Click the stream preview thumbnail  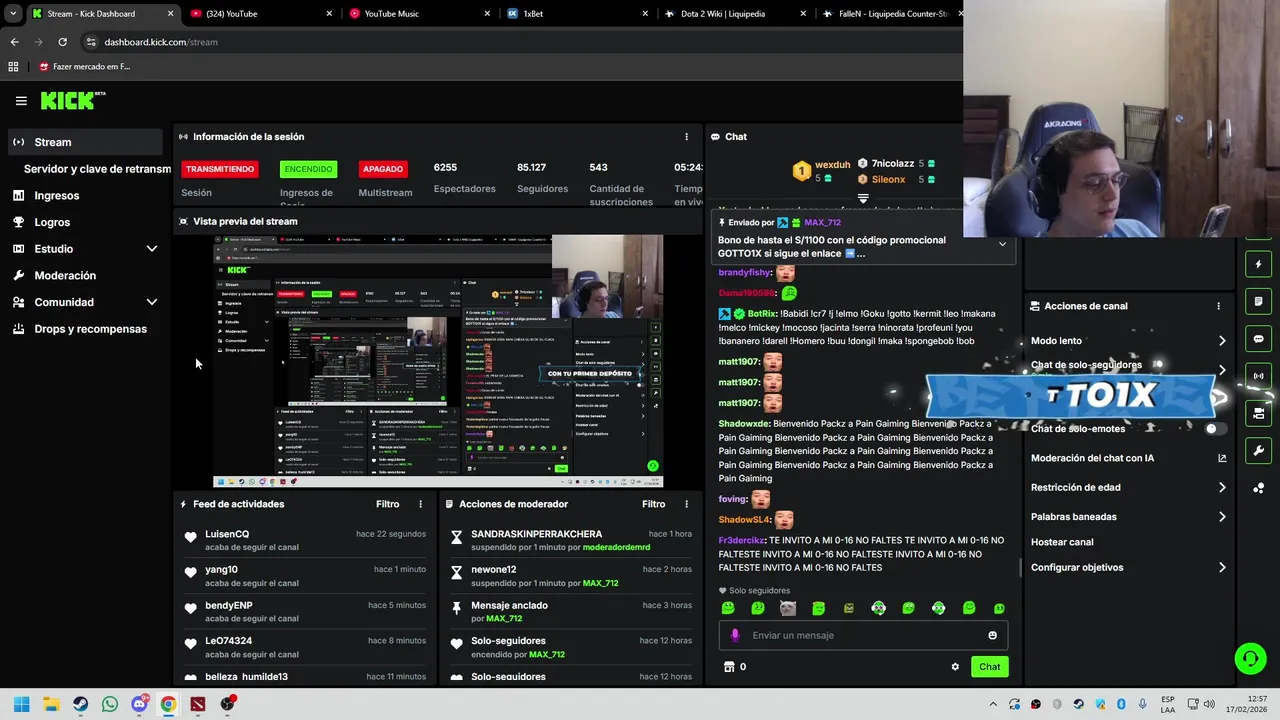(438, 361)
